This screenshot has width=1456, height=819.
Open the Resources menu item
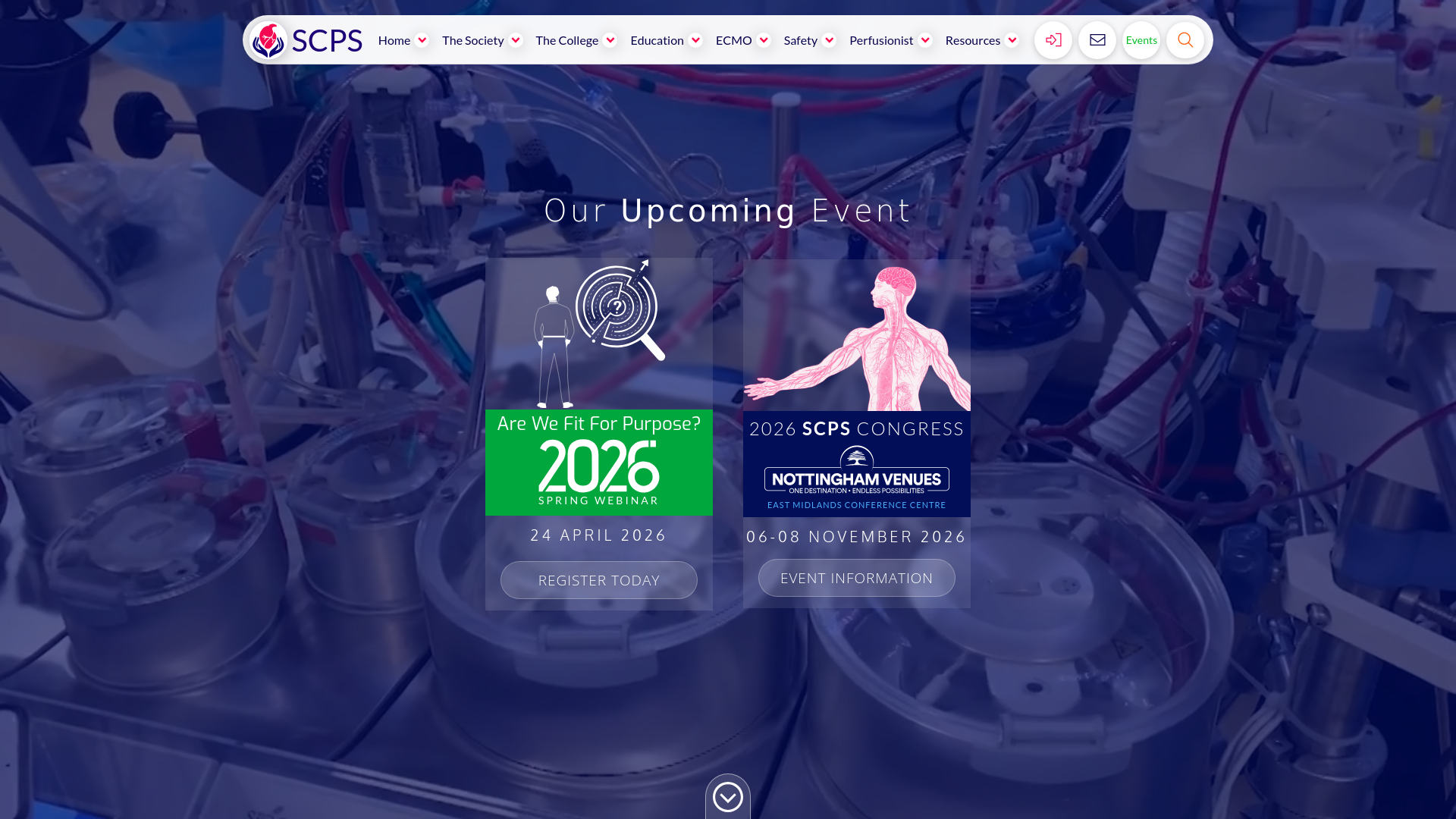click(x=973, y=40)
